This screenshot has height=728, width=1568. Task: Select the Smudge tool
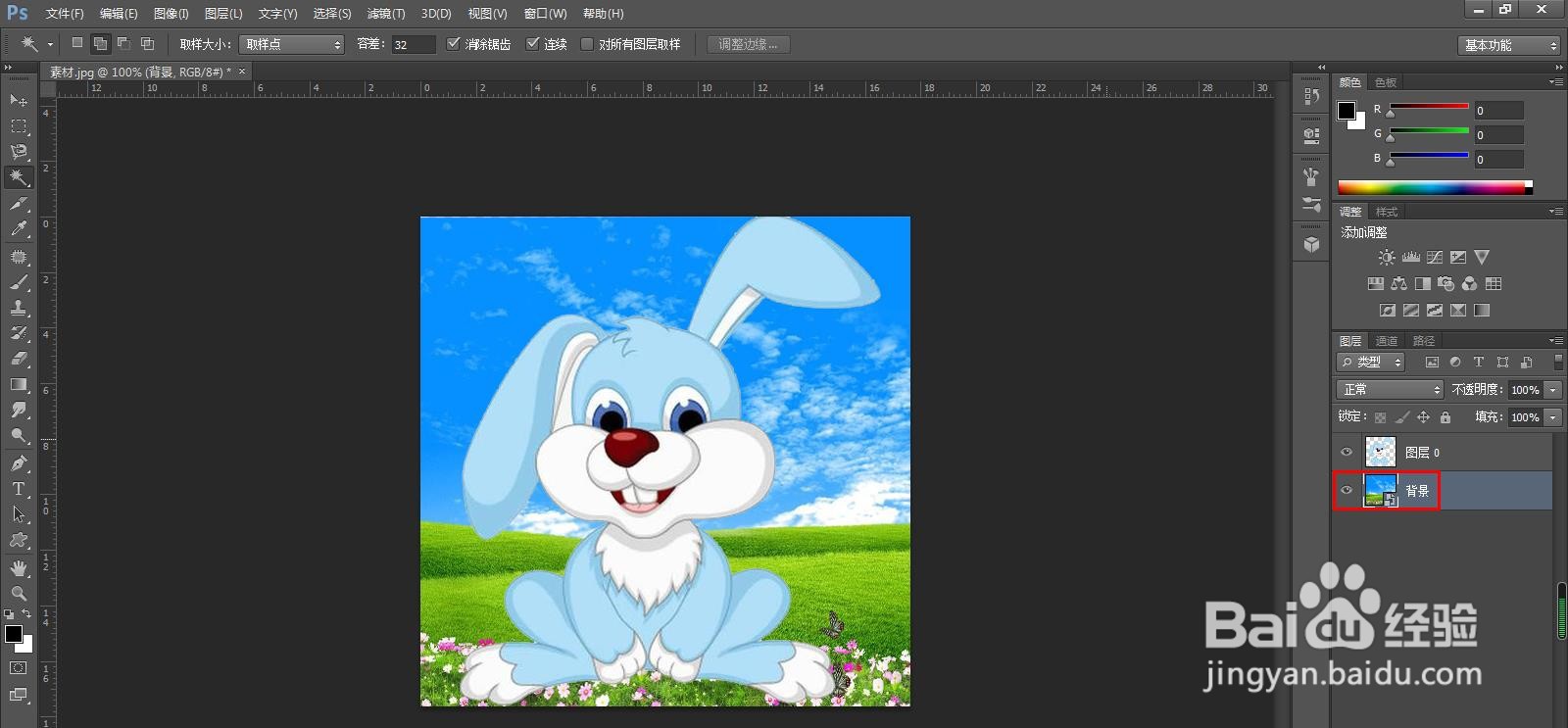point(19,410)
